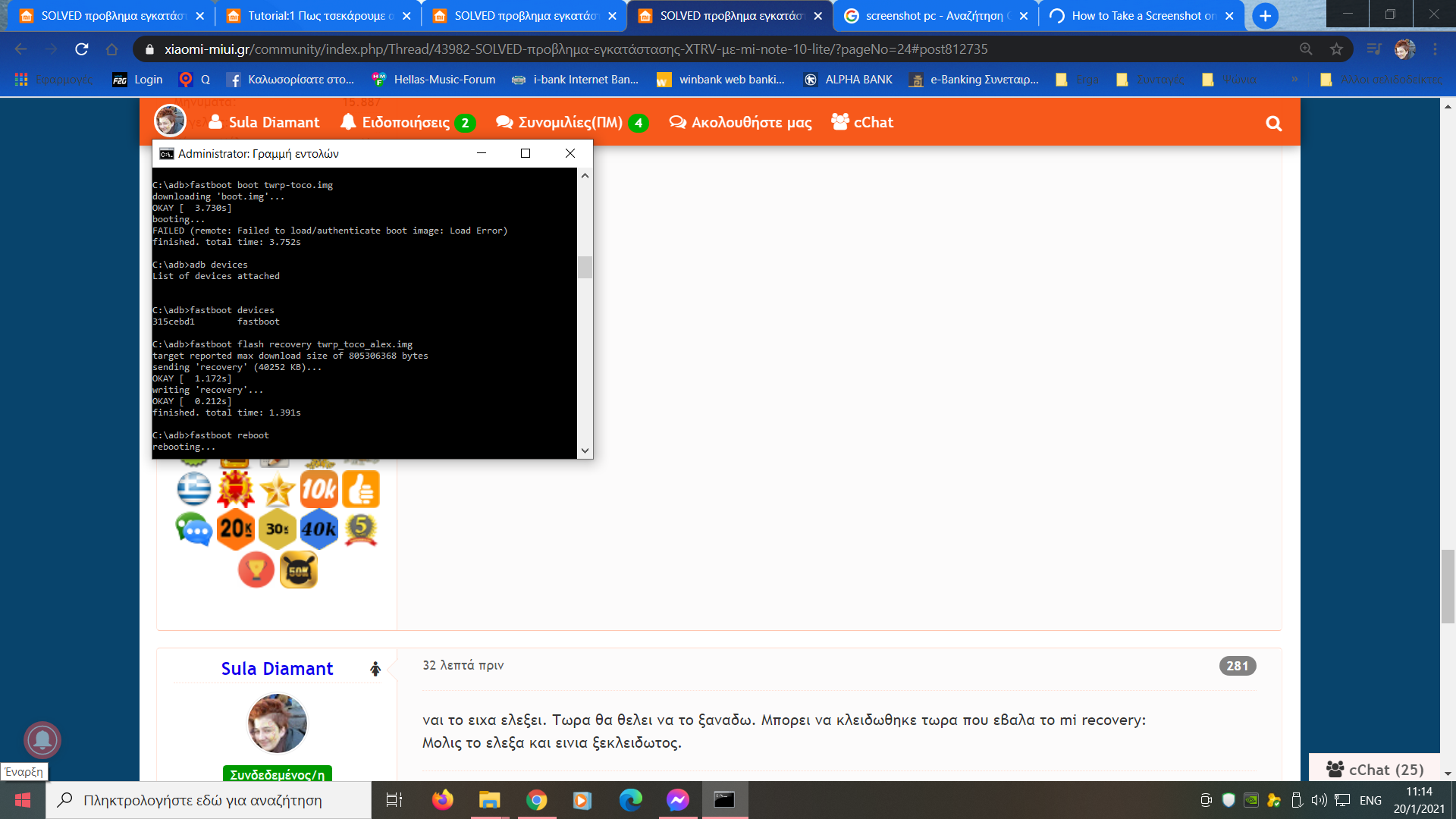This screenshot has height=819, width=1456.
Task: Click Sula Diamant username link
Action: pos(277,669)
